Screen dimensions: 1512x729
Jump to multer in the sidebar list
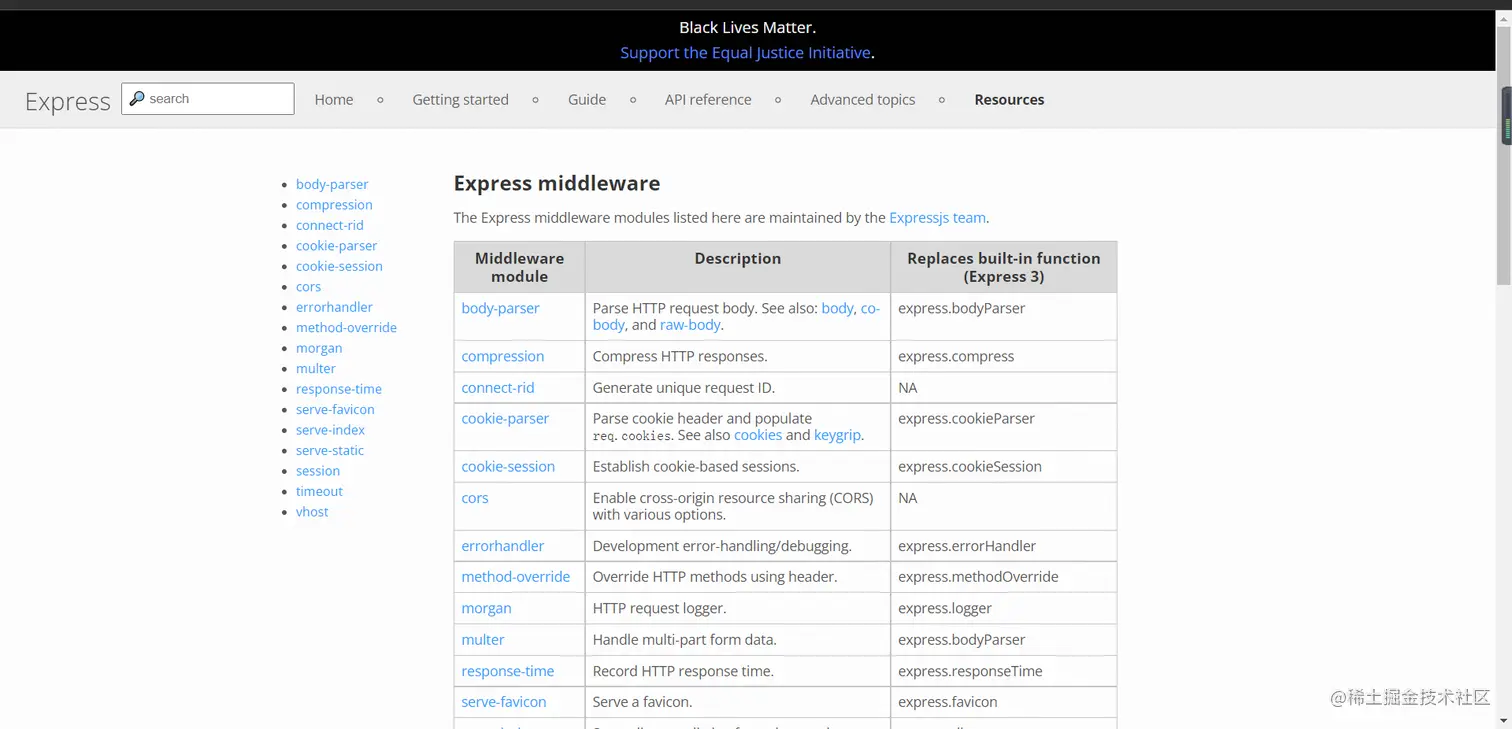pos(316,368)
